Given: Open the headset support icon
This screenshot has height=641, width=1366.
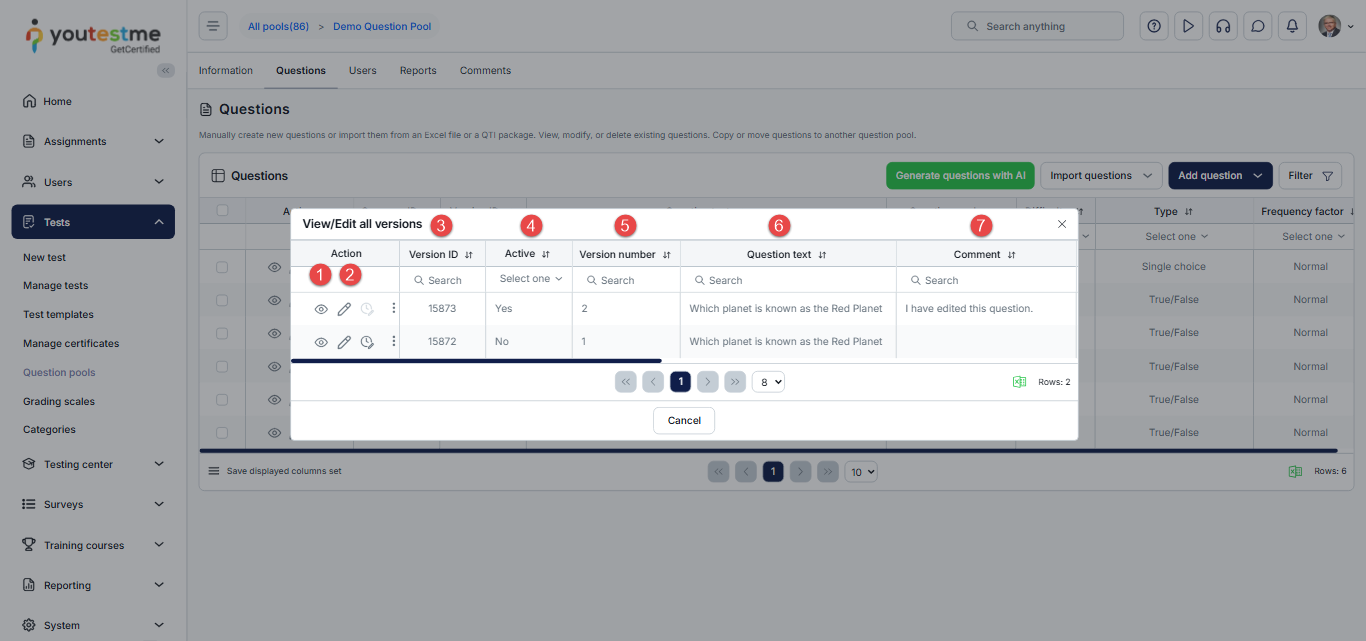Looking at the screenshot, I should (x=1223, y=26).
